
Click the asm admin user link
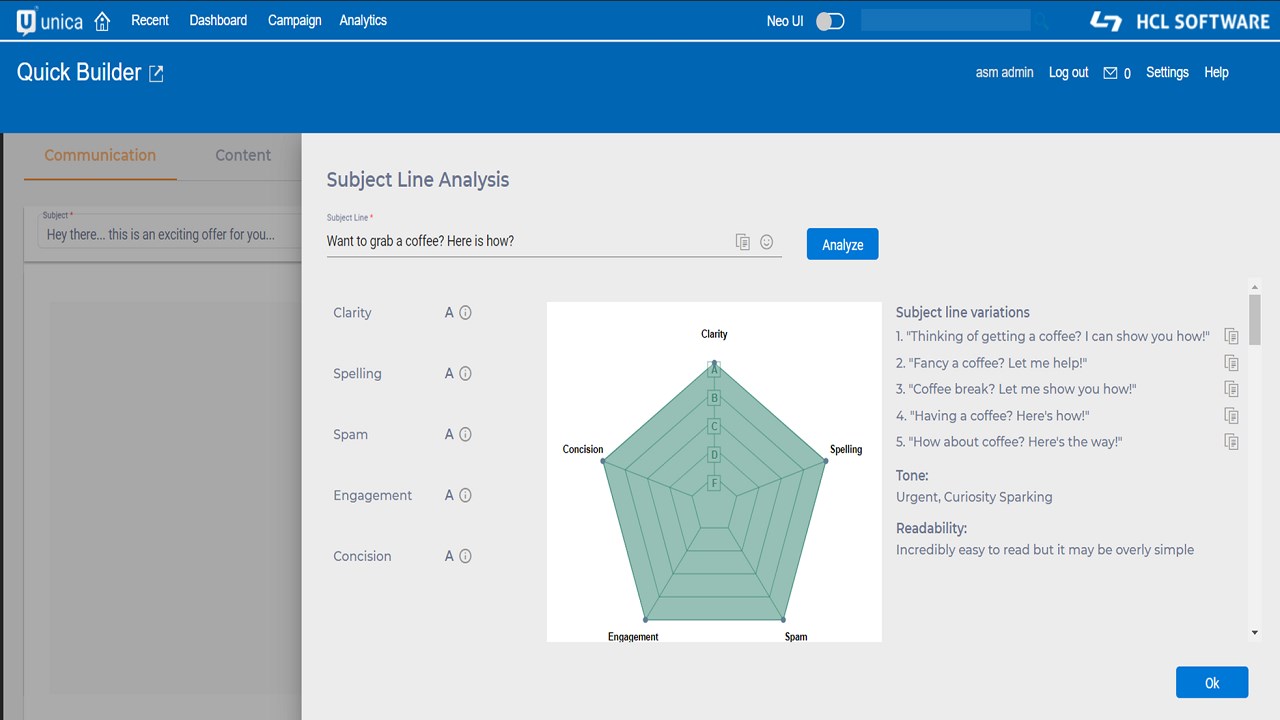tap(1005, 73)
